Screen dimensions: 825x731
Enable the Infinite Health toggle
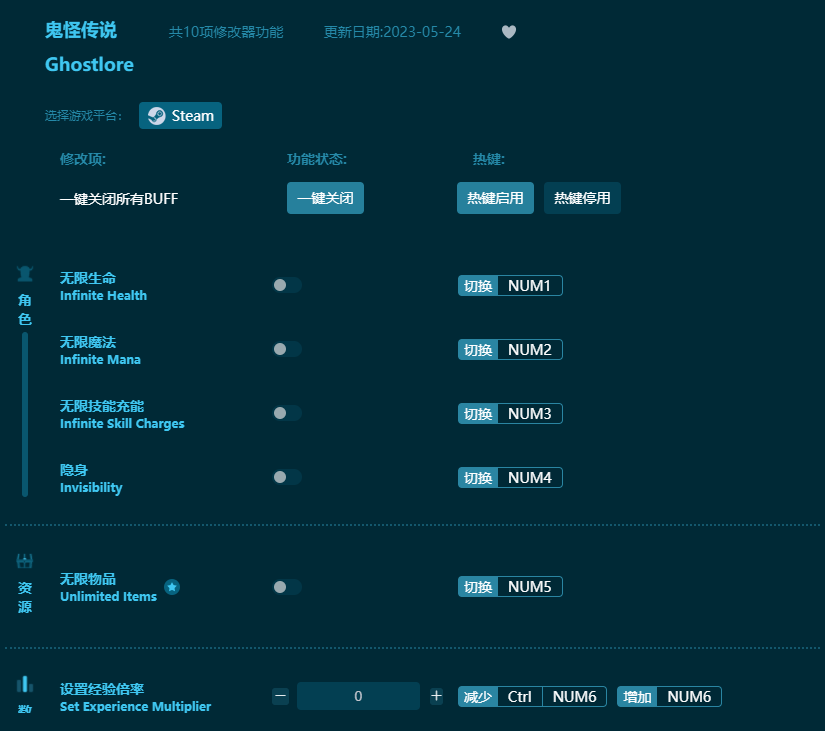point(287,285)
